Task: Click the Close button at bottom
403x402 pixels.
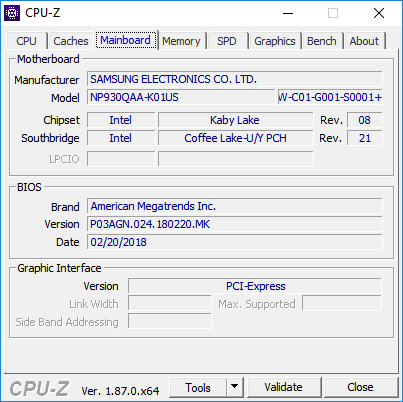Action: 360,387
